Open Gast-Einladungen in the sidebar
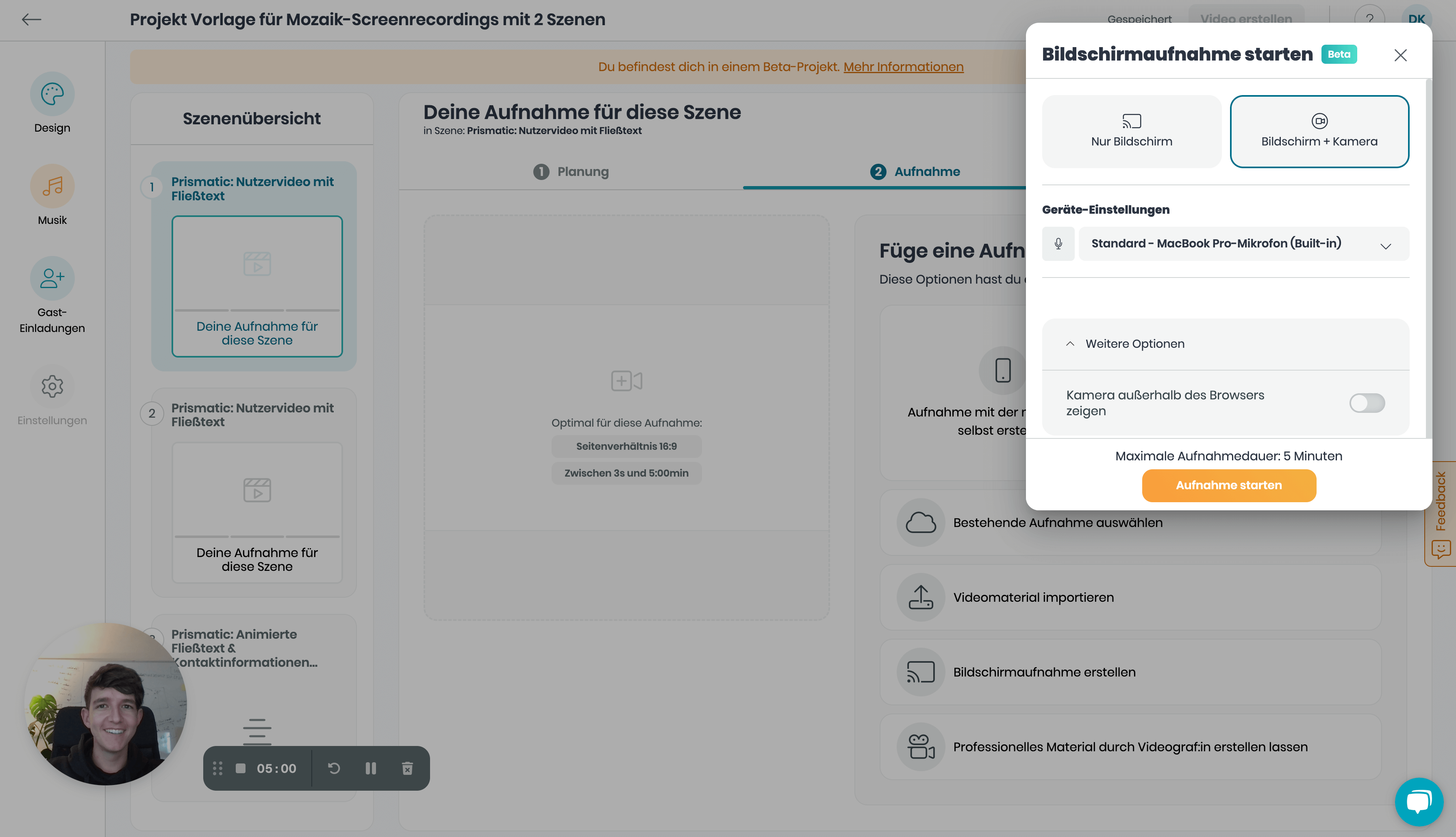The width and height of the screenshot is (1456, 837). (52, 279)
